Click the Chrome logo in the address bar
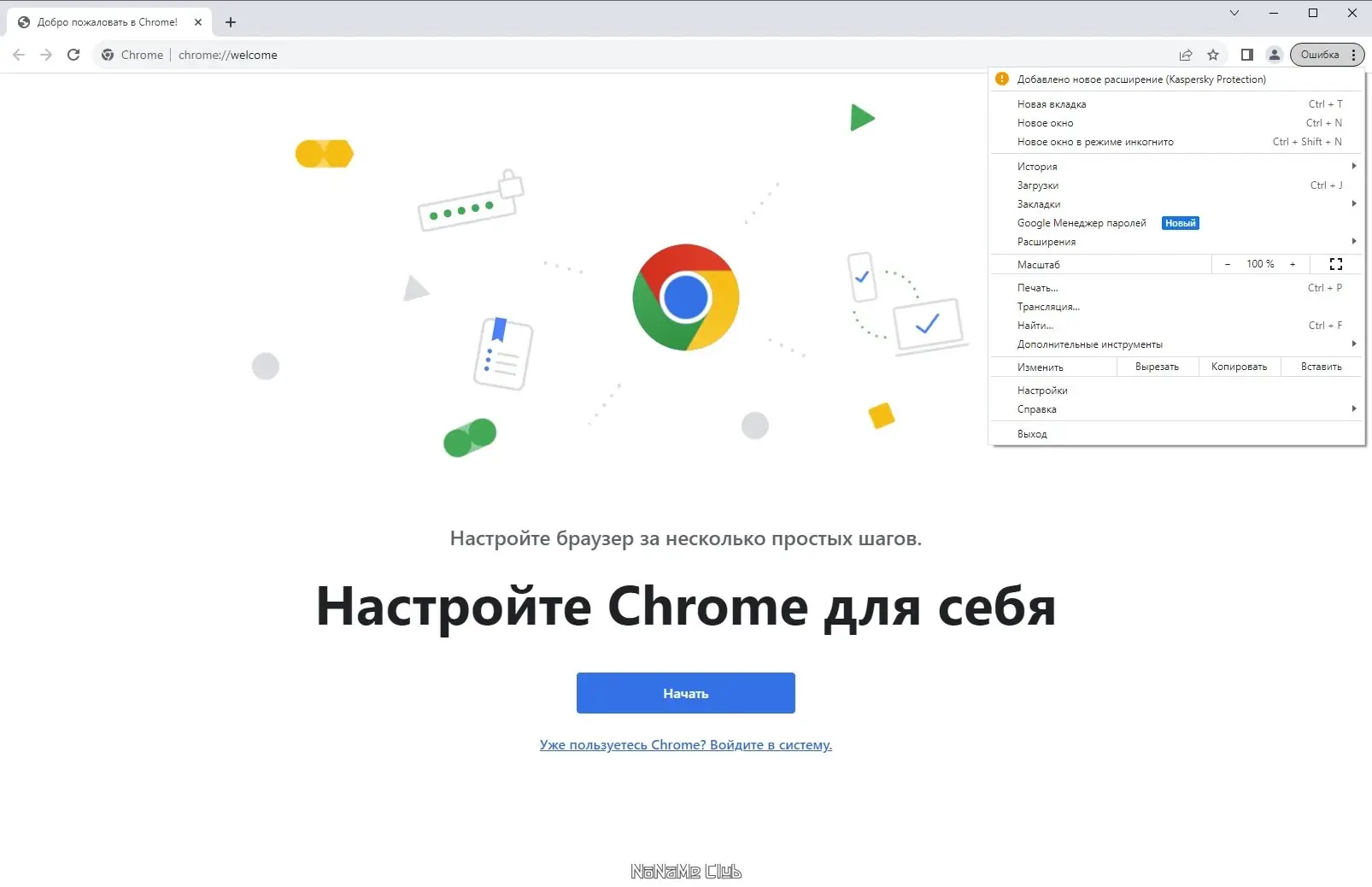 click(x=108, y=54)
